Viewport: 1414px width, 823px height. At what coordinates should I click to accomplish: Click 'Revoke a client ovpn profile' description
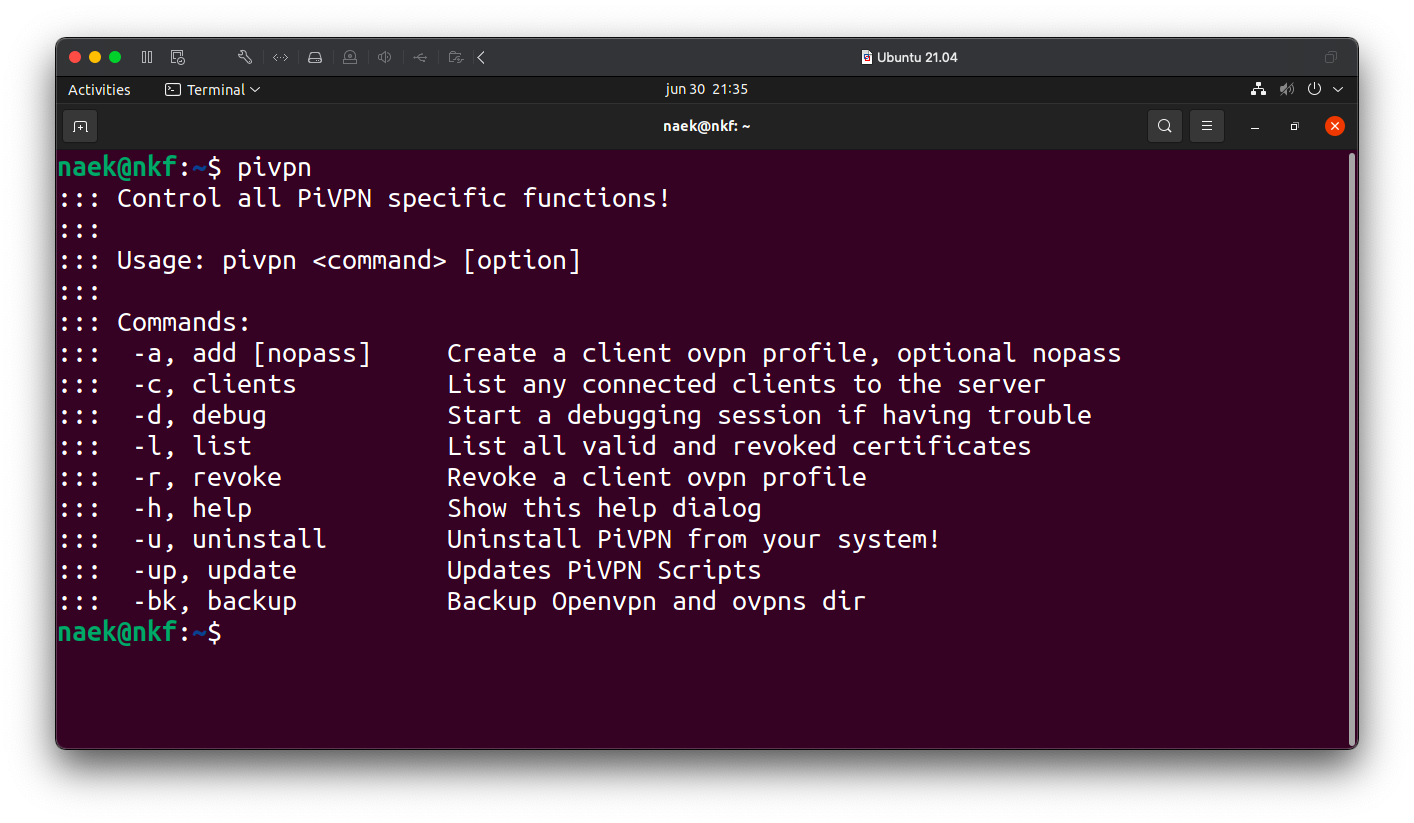656,478
